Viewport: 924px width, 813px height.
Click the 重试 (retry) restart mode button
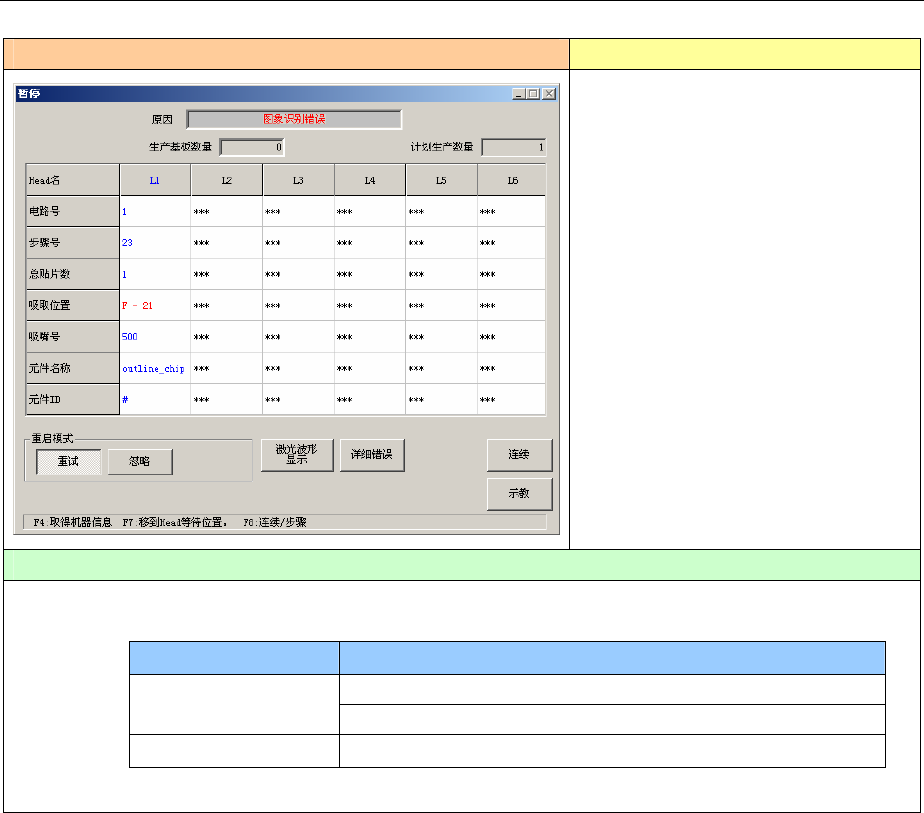68,461
